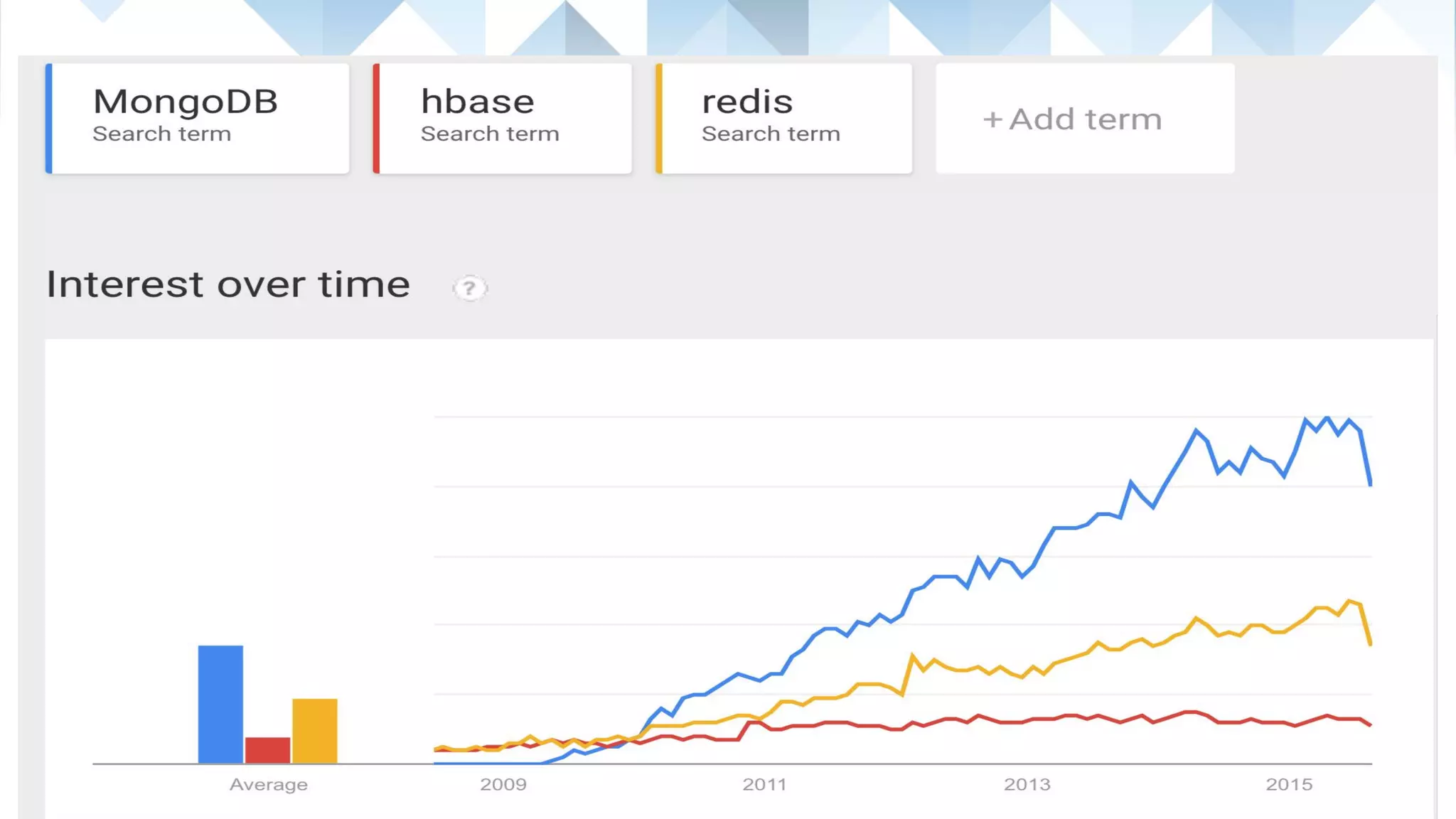This screenshot has height=819, width=1456.
Task: Click the blue MongoDB line peak
Action: point(1327,418)
